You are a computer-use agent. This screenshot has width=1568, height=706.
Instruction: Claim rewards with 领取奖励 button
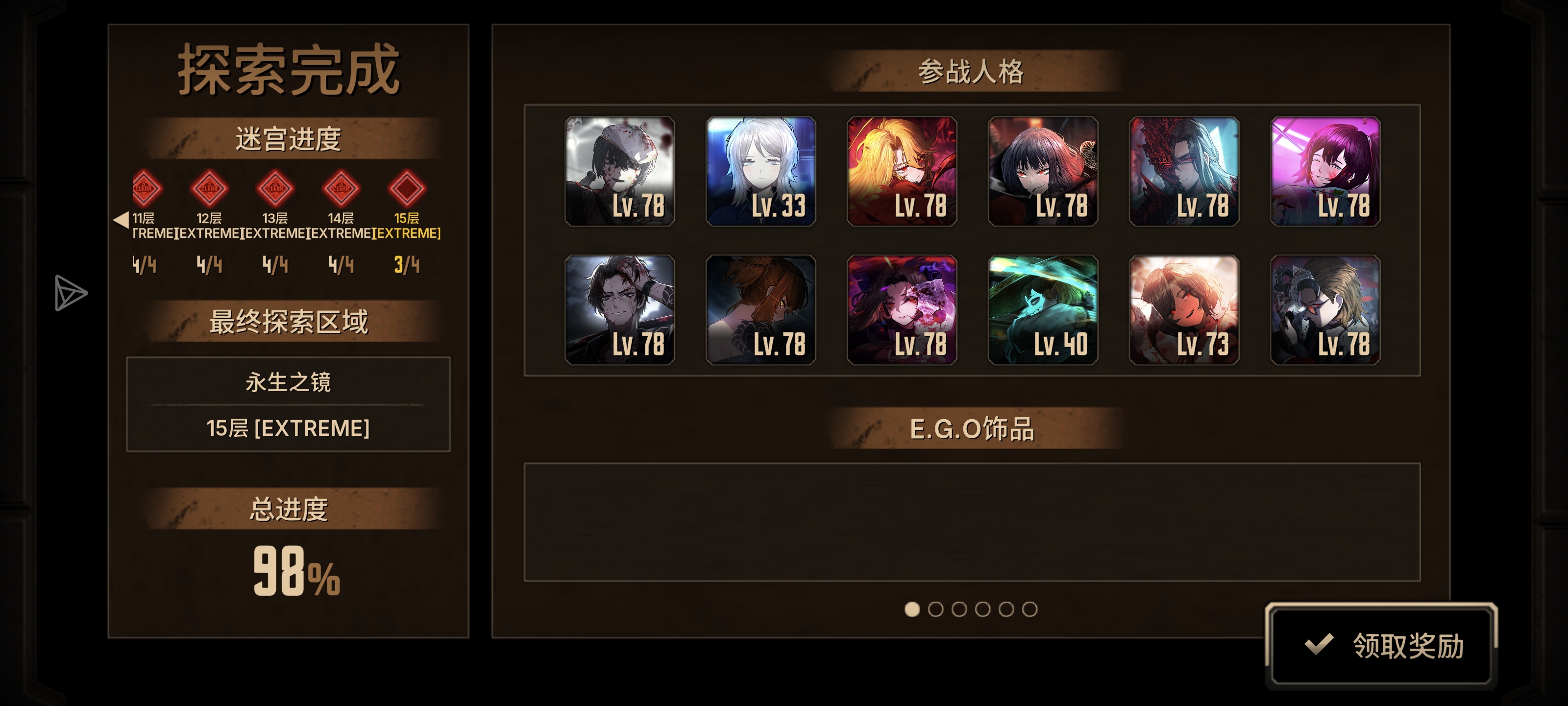tap(1381, 645)
